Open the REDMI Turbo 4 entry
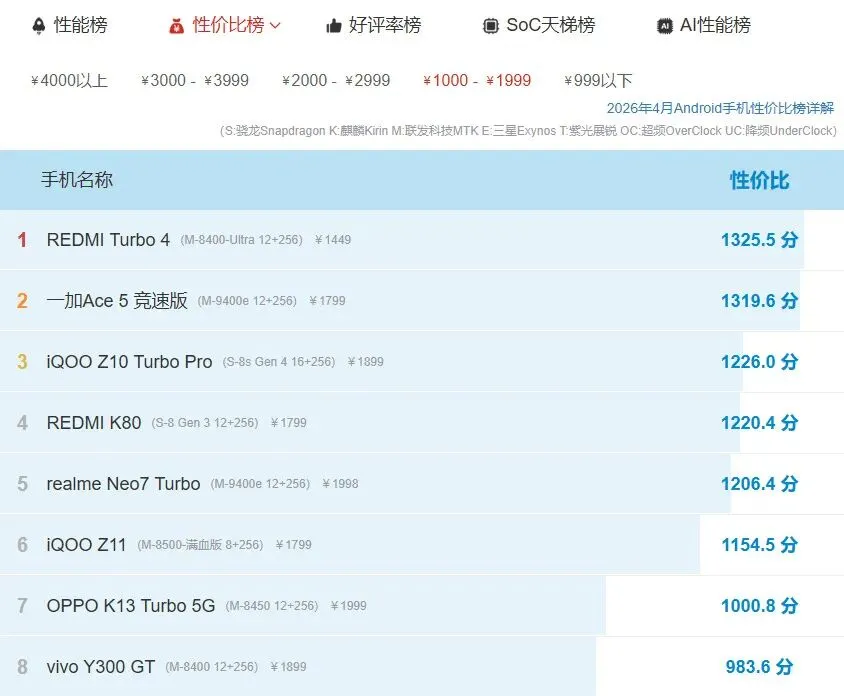Viewport: 844px width, 696px height. (x=108, y=240)
